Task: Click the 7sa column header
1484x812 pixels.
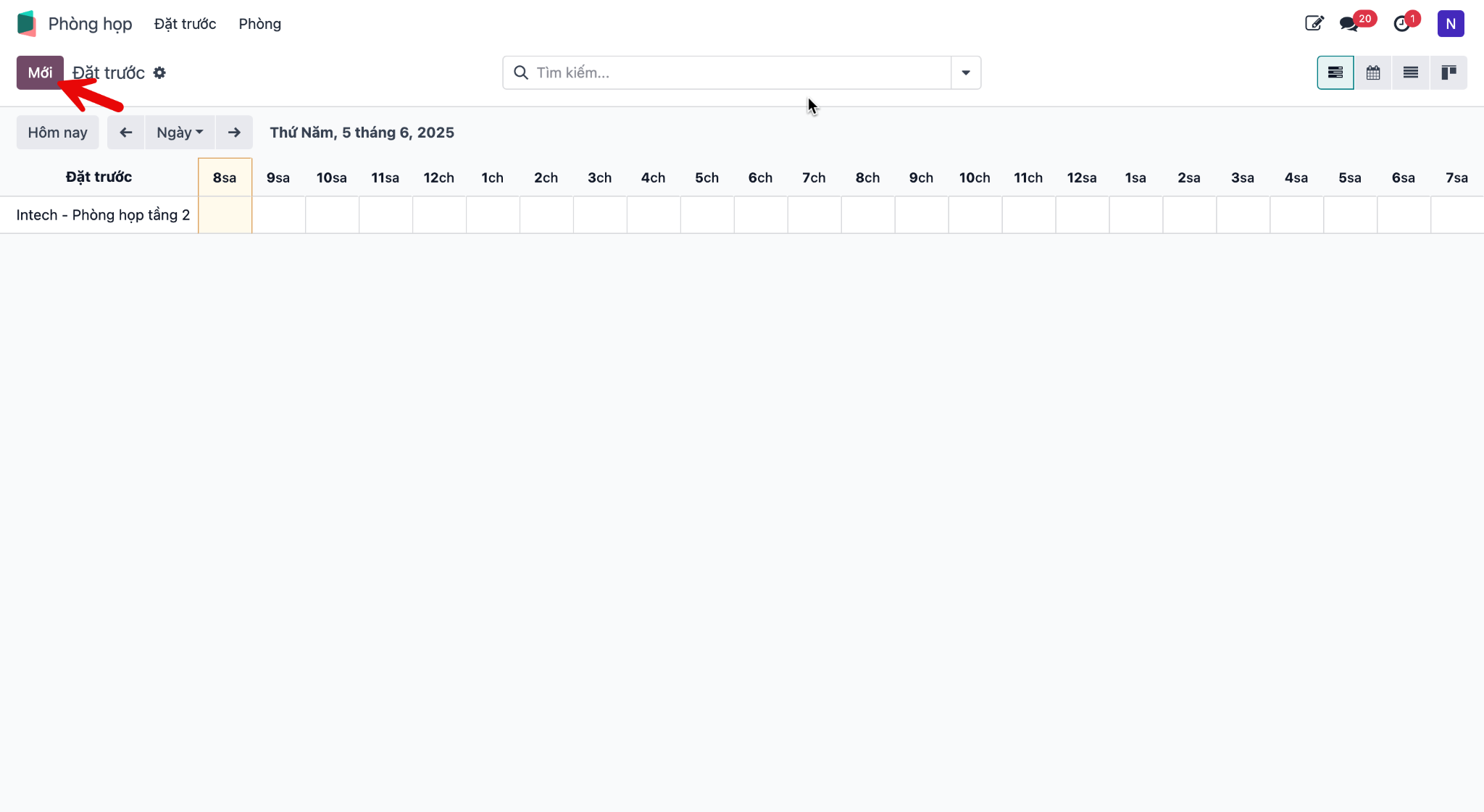Action: tap(1457, 177)
